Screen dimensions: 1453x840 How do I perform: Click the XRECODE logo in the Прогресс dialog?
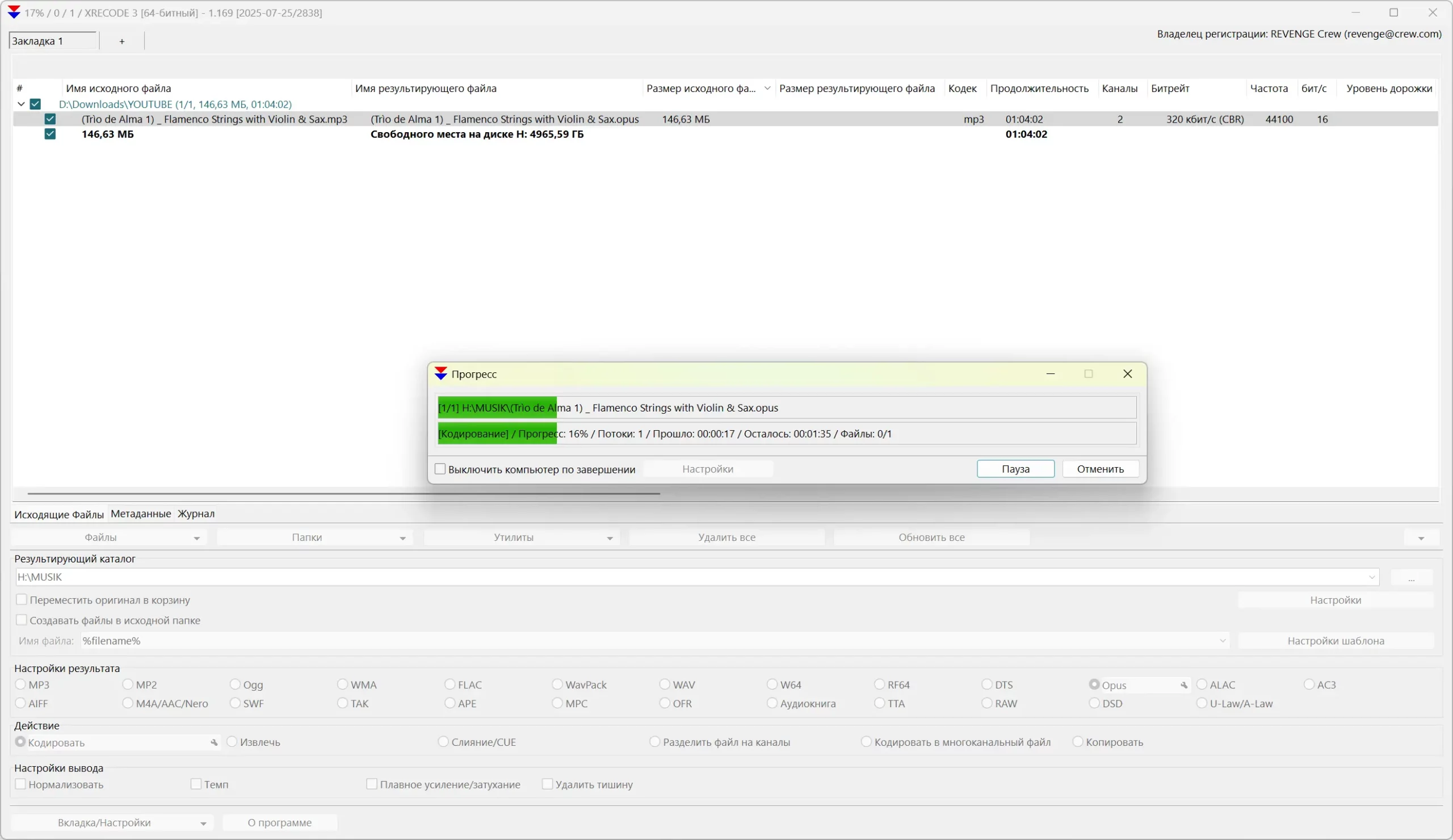click(441, 373)
